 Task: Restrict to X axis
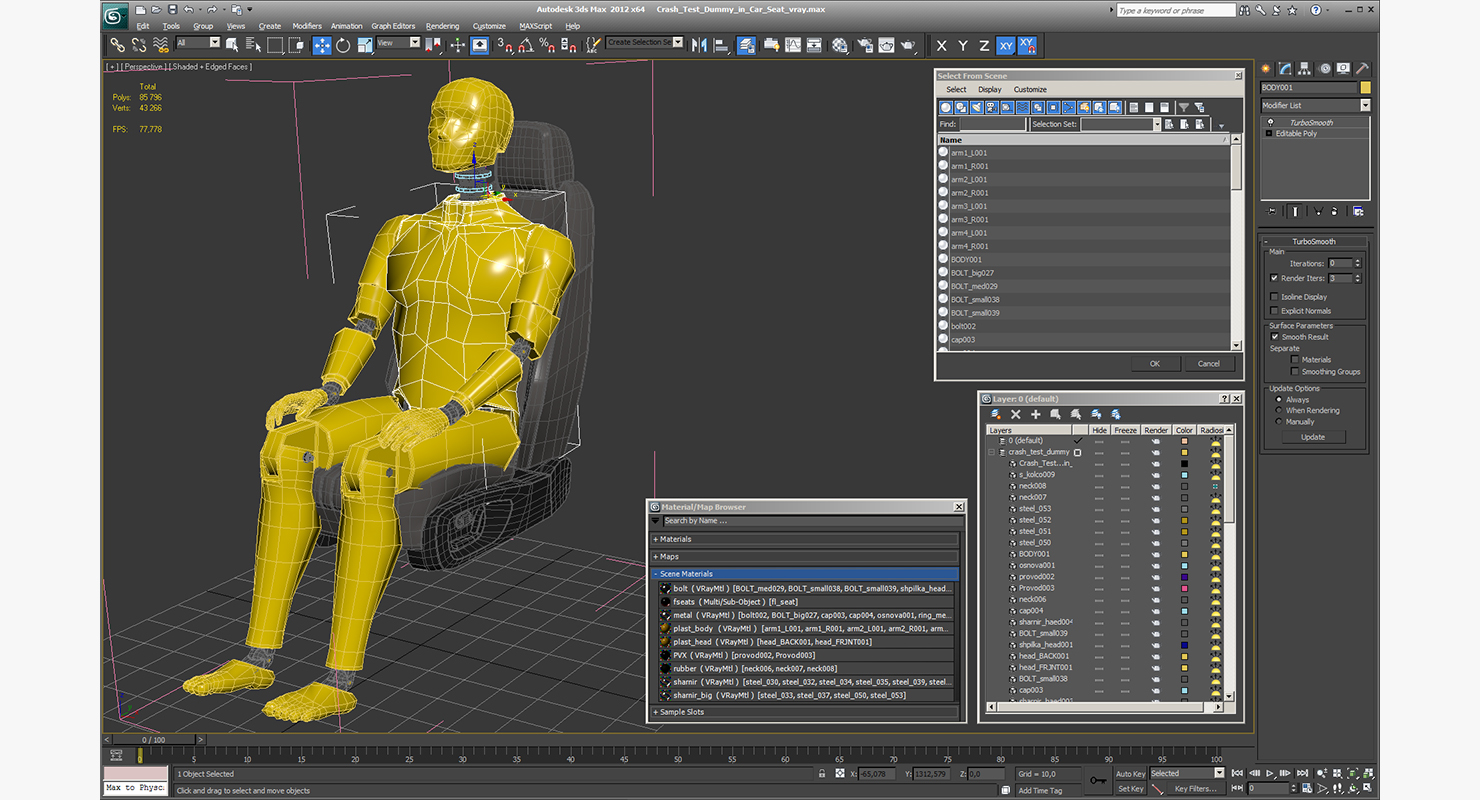[941, 45]
